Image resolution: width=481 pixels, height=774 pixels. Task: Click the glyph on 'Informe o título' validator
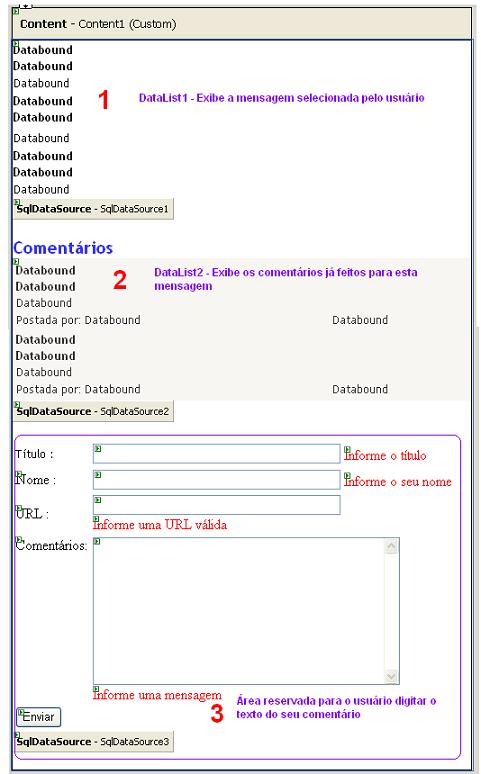347,450
